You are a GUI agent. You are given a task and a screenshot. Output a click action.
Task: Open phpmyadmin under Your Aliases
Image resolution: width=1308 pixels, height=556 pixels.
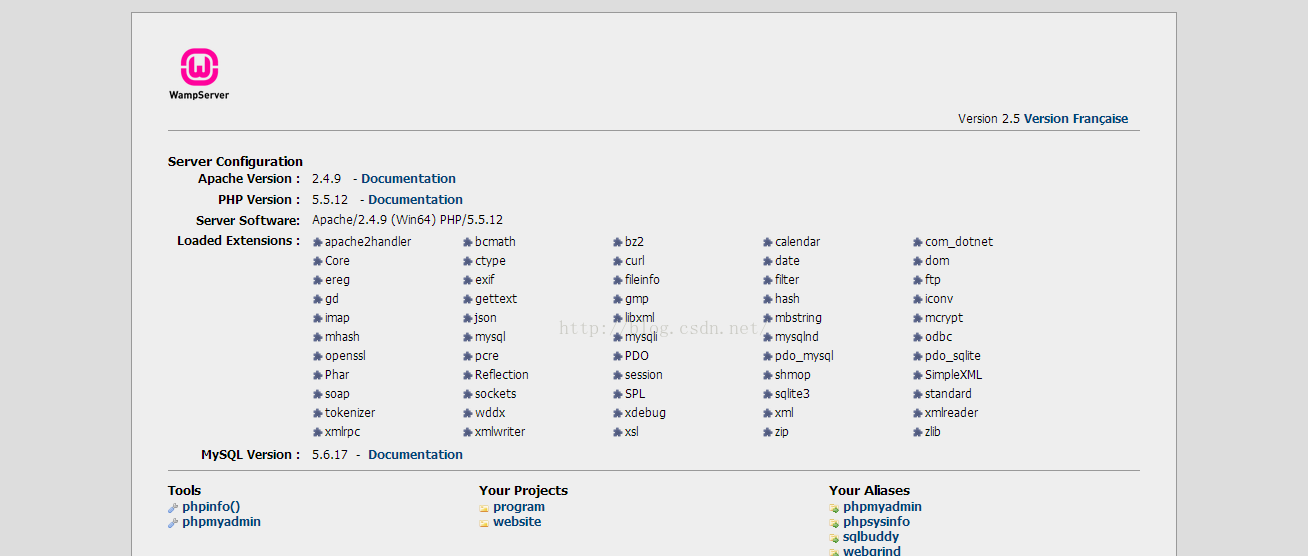(x=882, y=507)
